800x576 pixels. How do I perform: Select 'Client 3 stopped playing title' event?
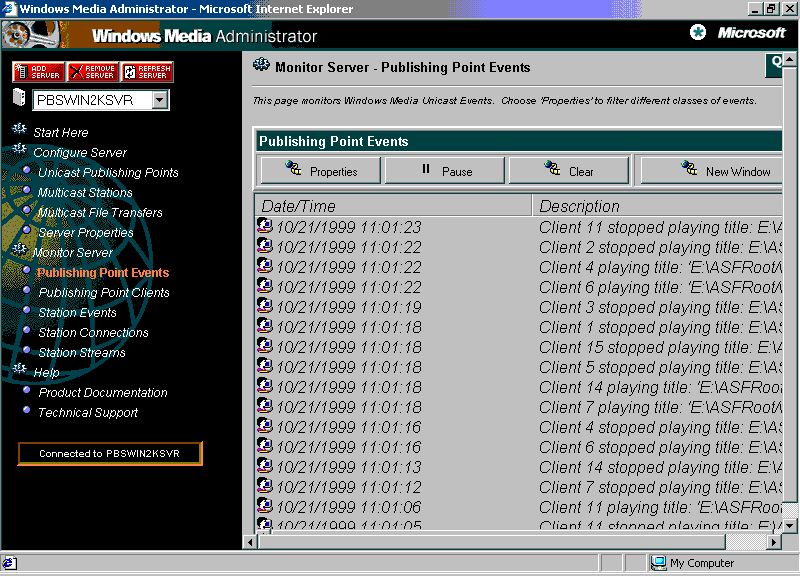[660, 307]
